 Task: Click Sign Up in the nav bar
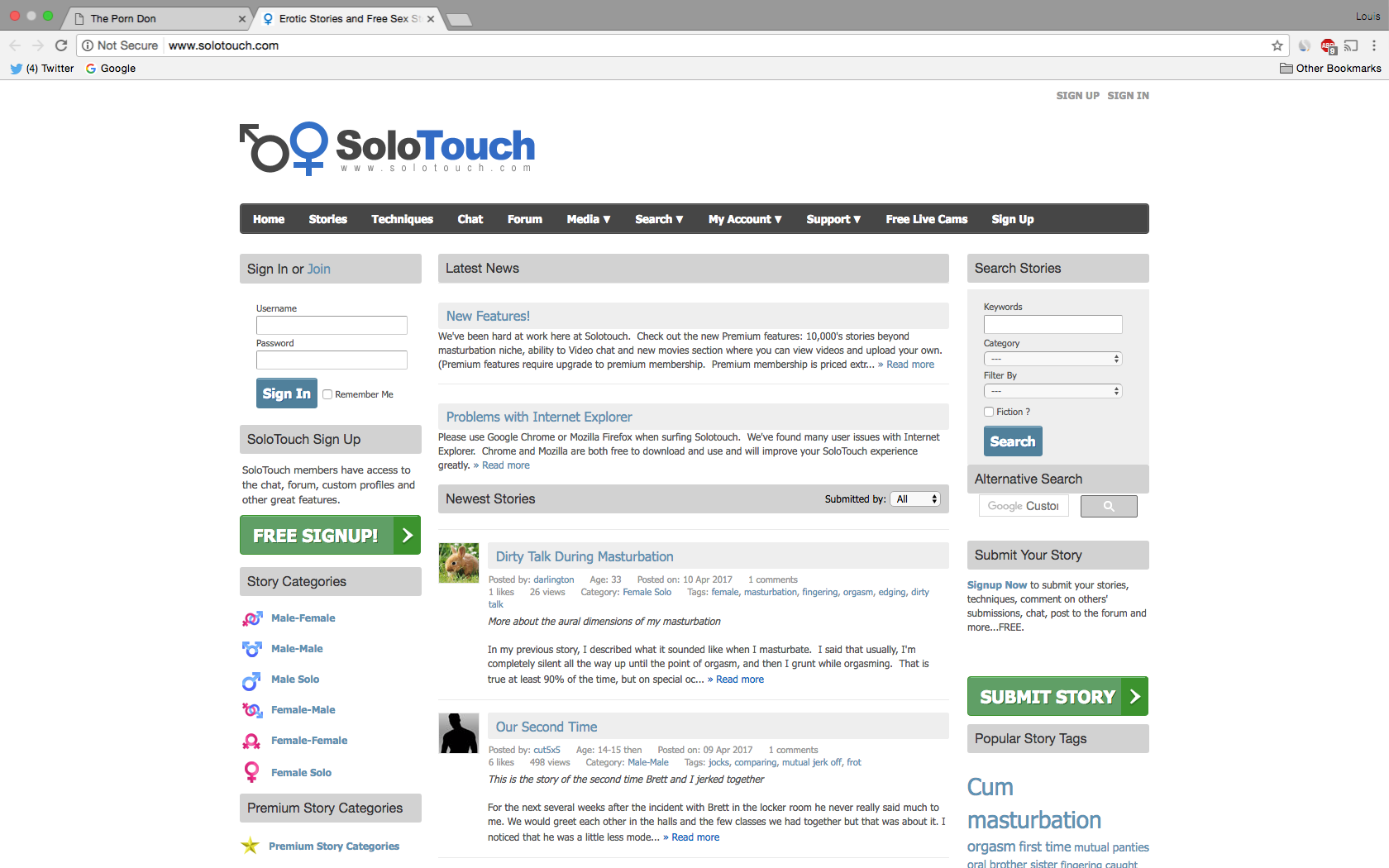point(1013,219)
